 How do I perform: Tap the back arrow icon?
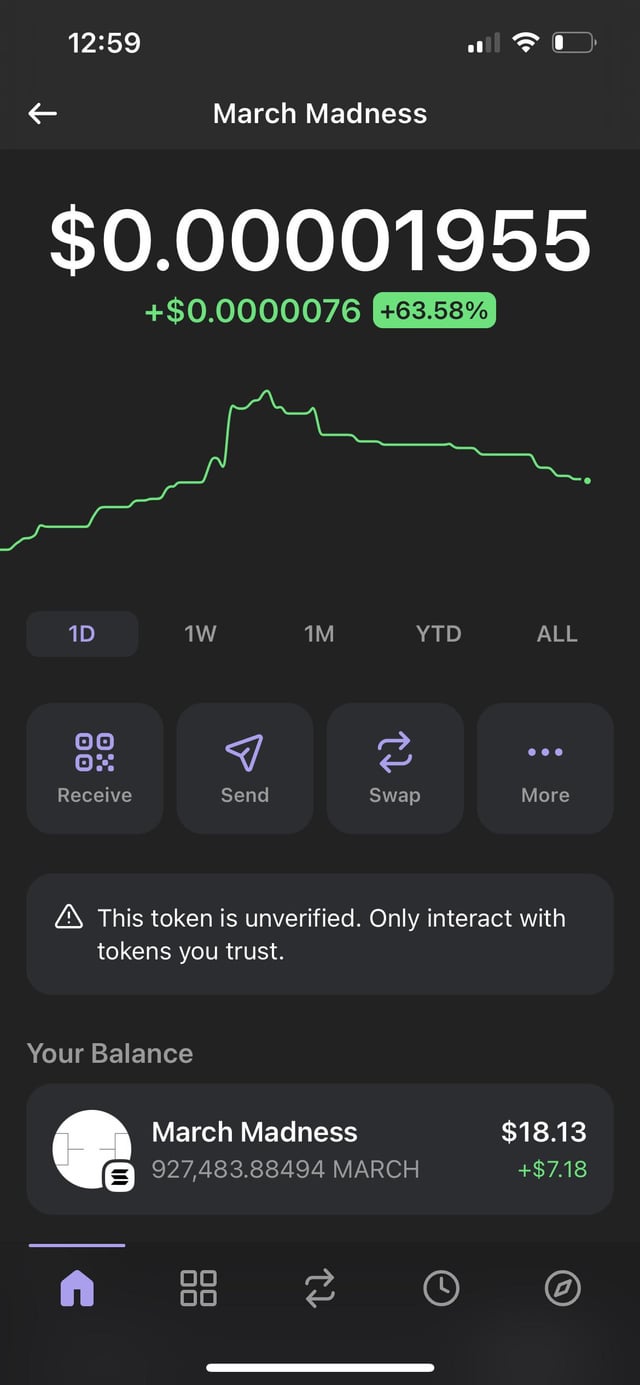[42, 114]
